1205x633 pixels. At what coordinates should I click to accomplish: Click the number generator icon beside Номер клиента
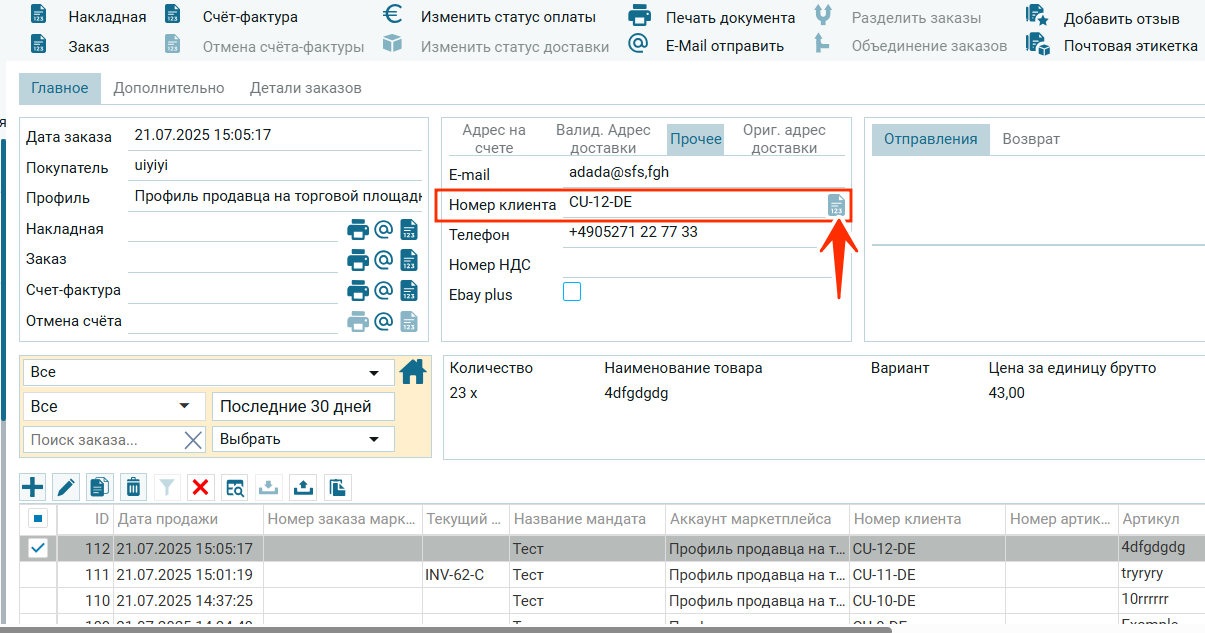point(836,205)
